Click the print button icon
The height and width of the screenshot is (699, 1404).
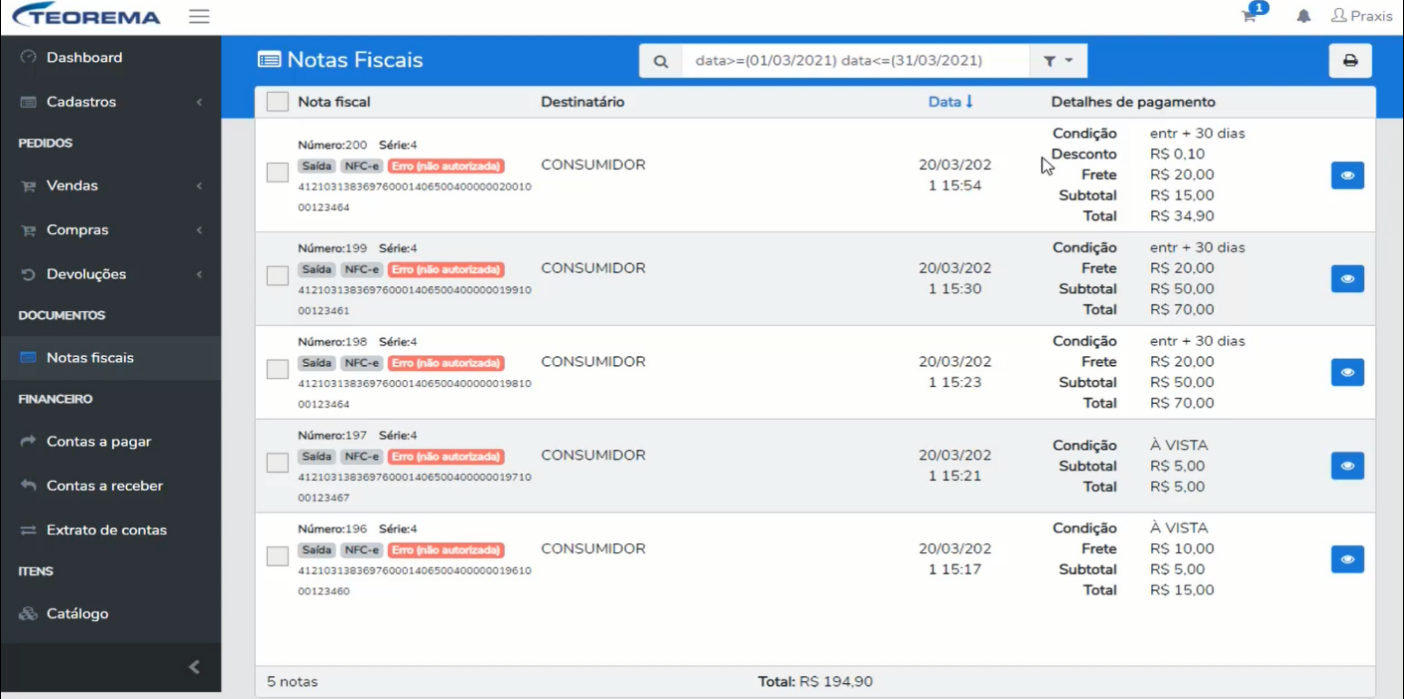point(1350,61)
